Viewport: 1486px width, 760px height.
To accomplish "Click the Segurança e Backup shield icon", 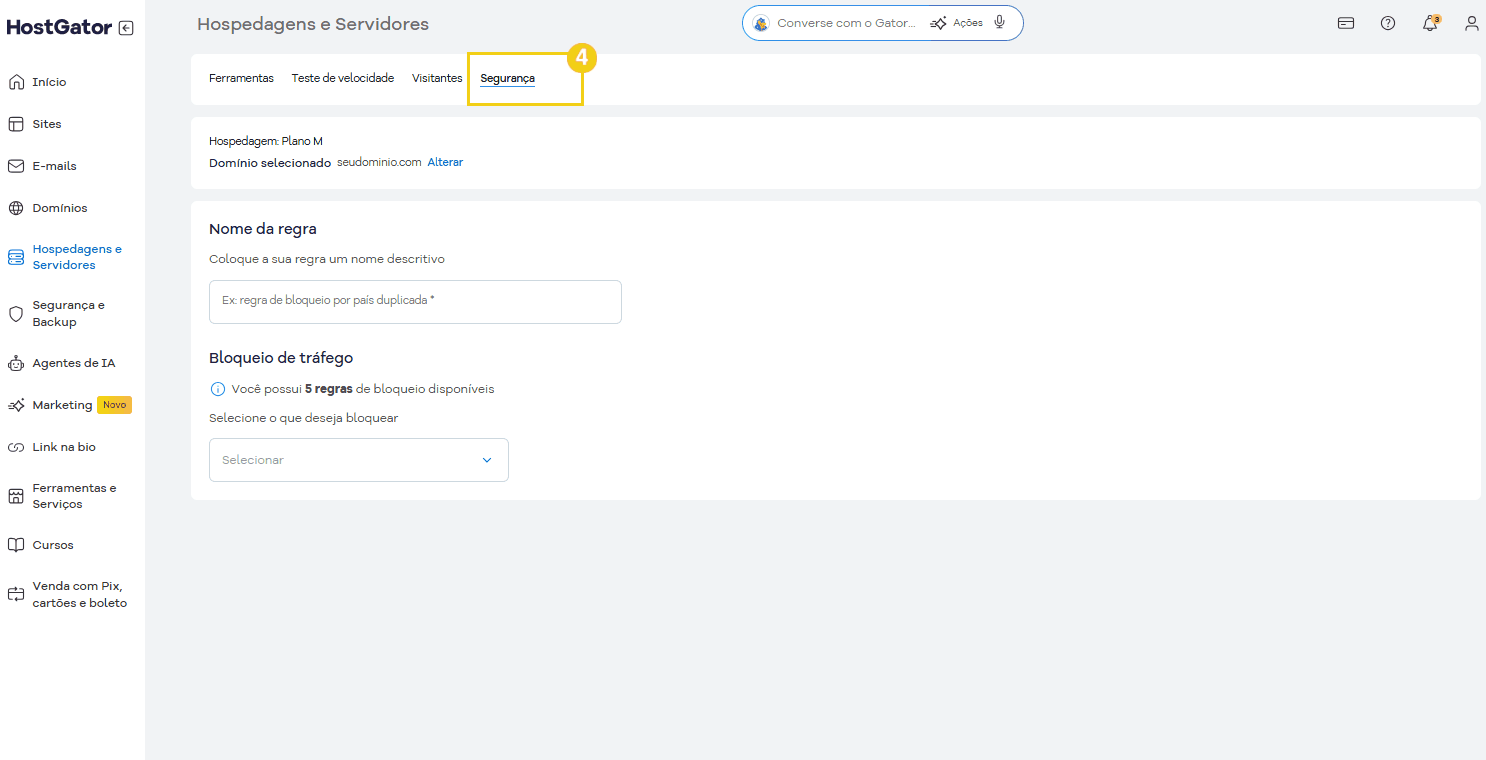I will 15,313.
